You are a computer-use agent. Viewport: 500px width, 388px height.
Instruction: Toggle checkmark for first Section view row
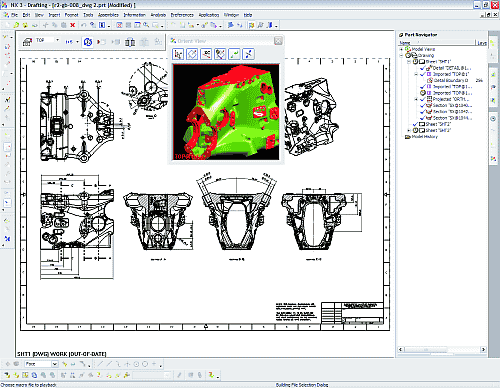tap(423, 105)
